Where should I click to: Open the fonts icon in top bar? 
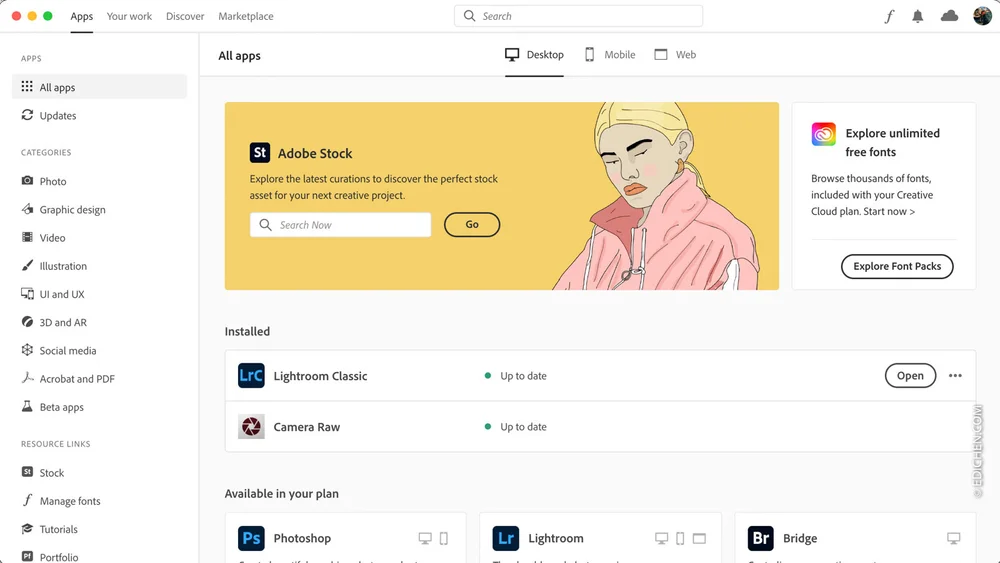click(x=889, y=17)
